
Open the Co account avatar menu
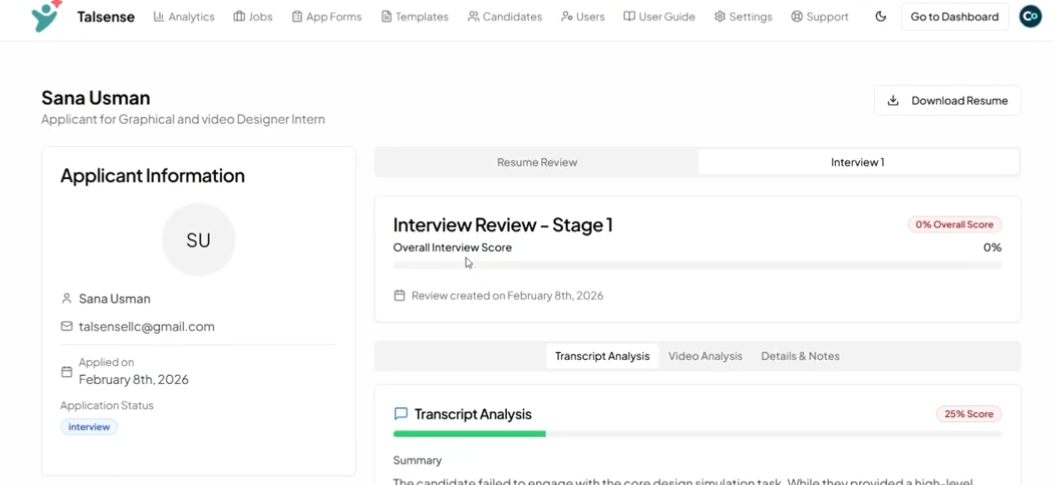click(x=1030, y=17)
